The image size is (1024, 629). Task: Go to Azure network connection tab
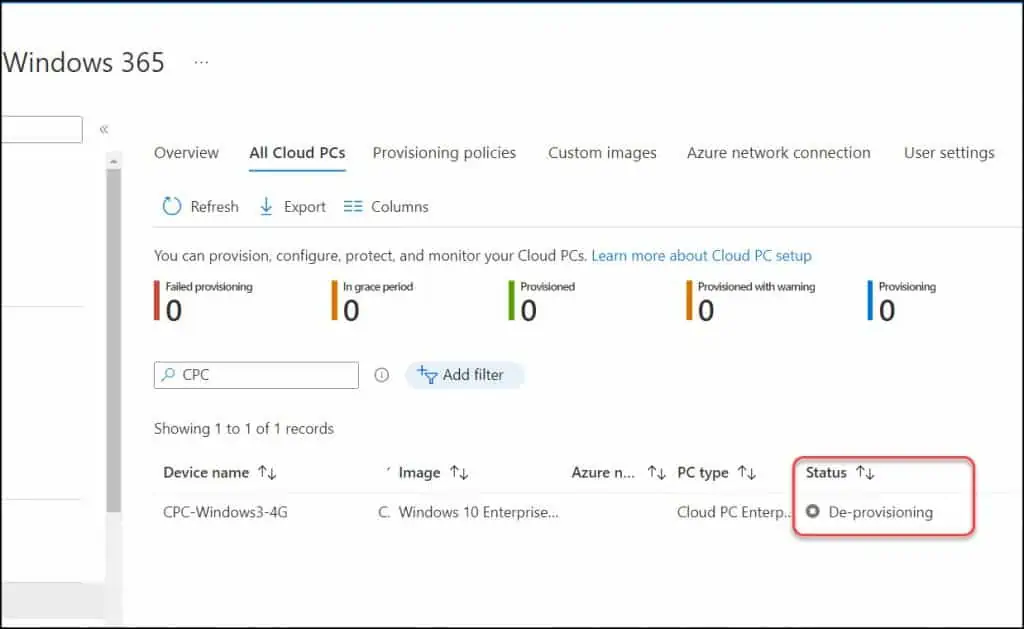click(x=778, y=153)
